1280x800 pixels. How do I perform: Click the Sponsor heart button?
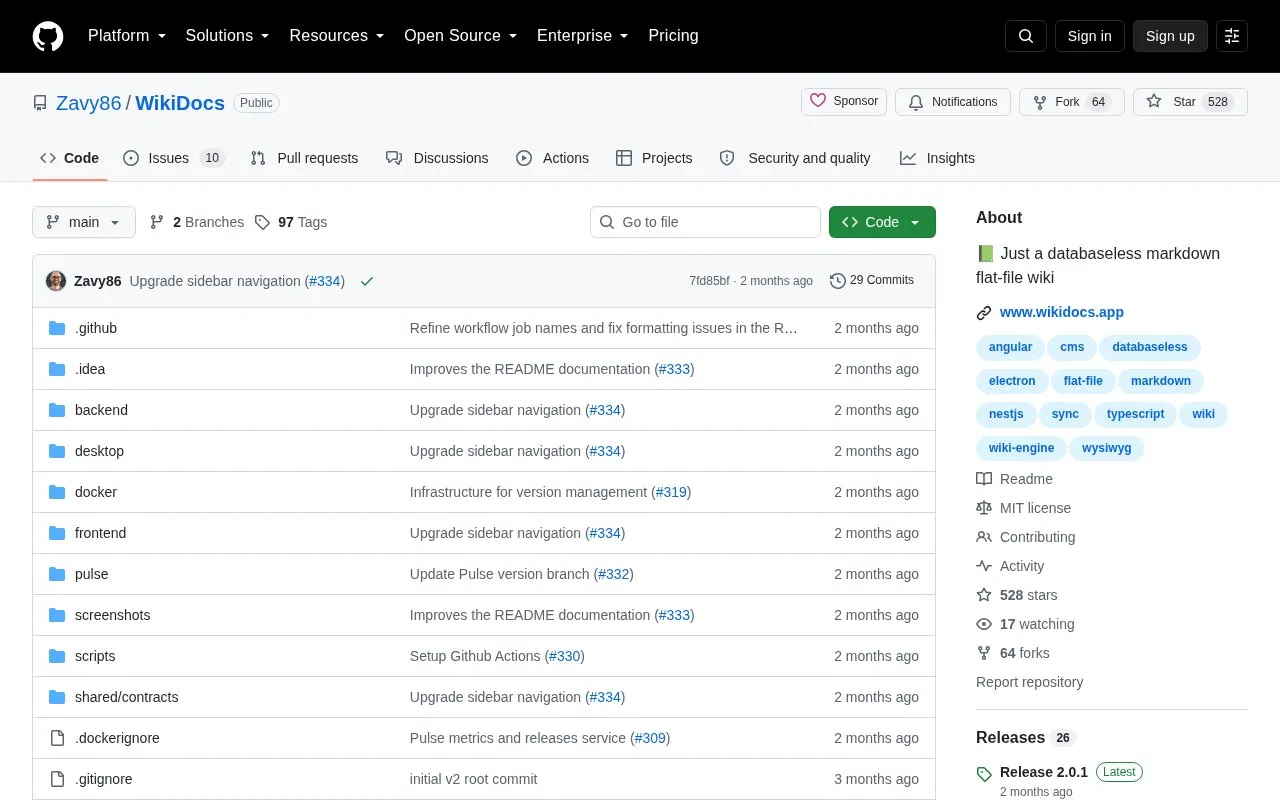844,102
